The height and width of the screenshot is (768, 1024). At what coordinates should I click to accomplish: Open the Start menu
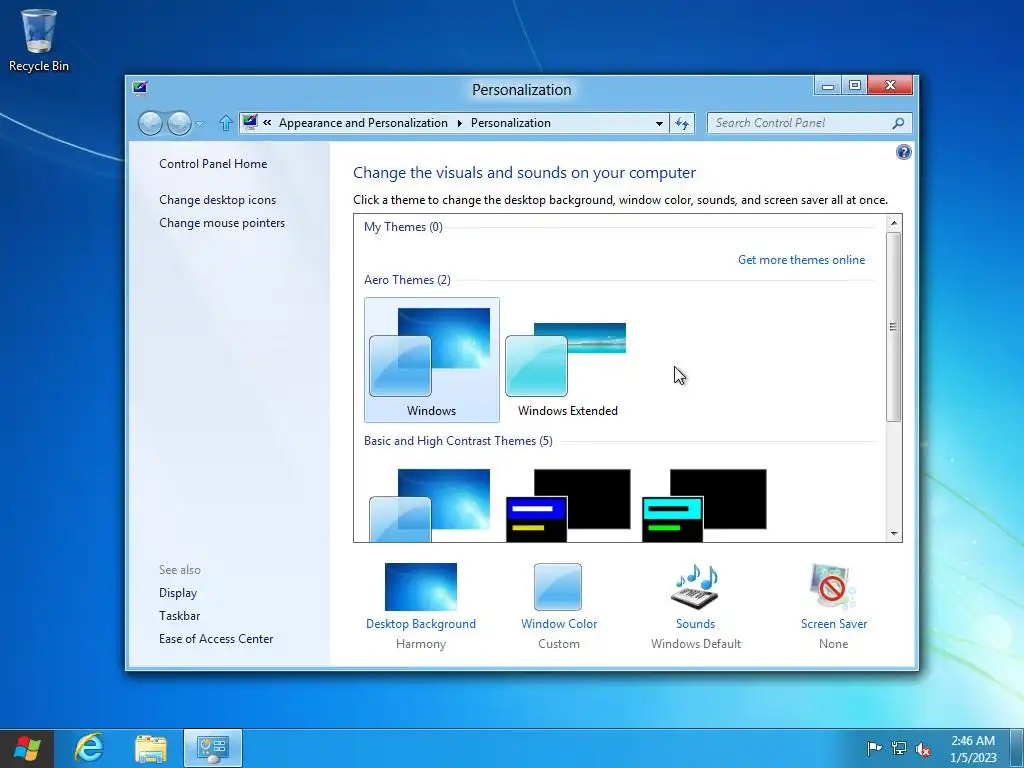point(27,748)
